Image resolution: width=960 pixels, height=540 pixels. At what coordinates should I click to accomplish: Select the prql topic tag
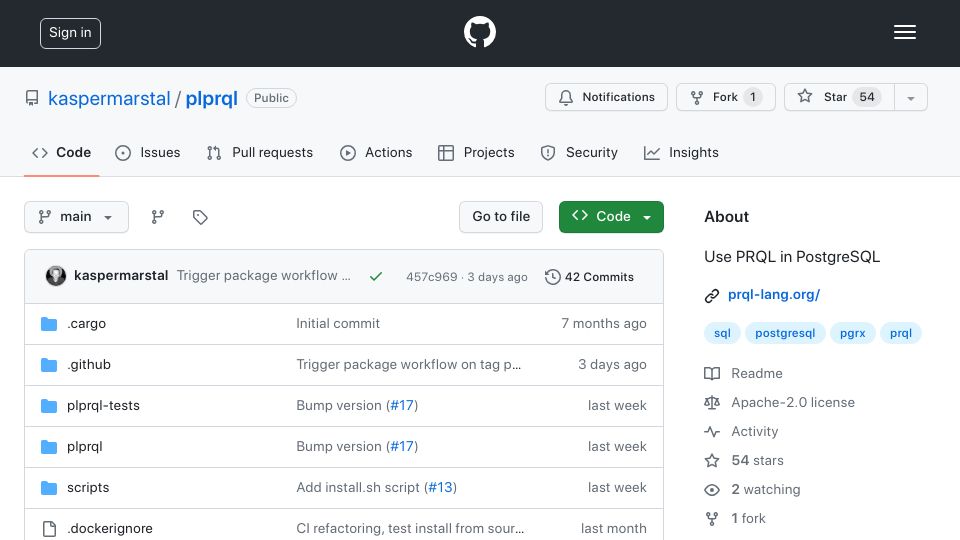pyautogui.click(x=901, y=333)
